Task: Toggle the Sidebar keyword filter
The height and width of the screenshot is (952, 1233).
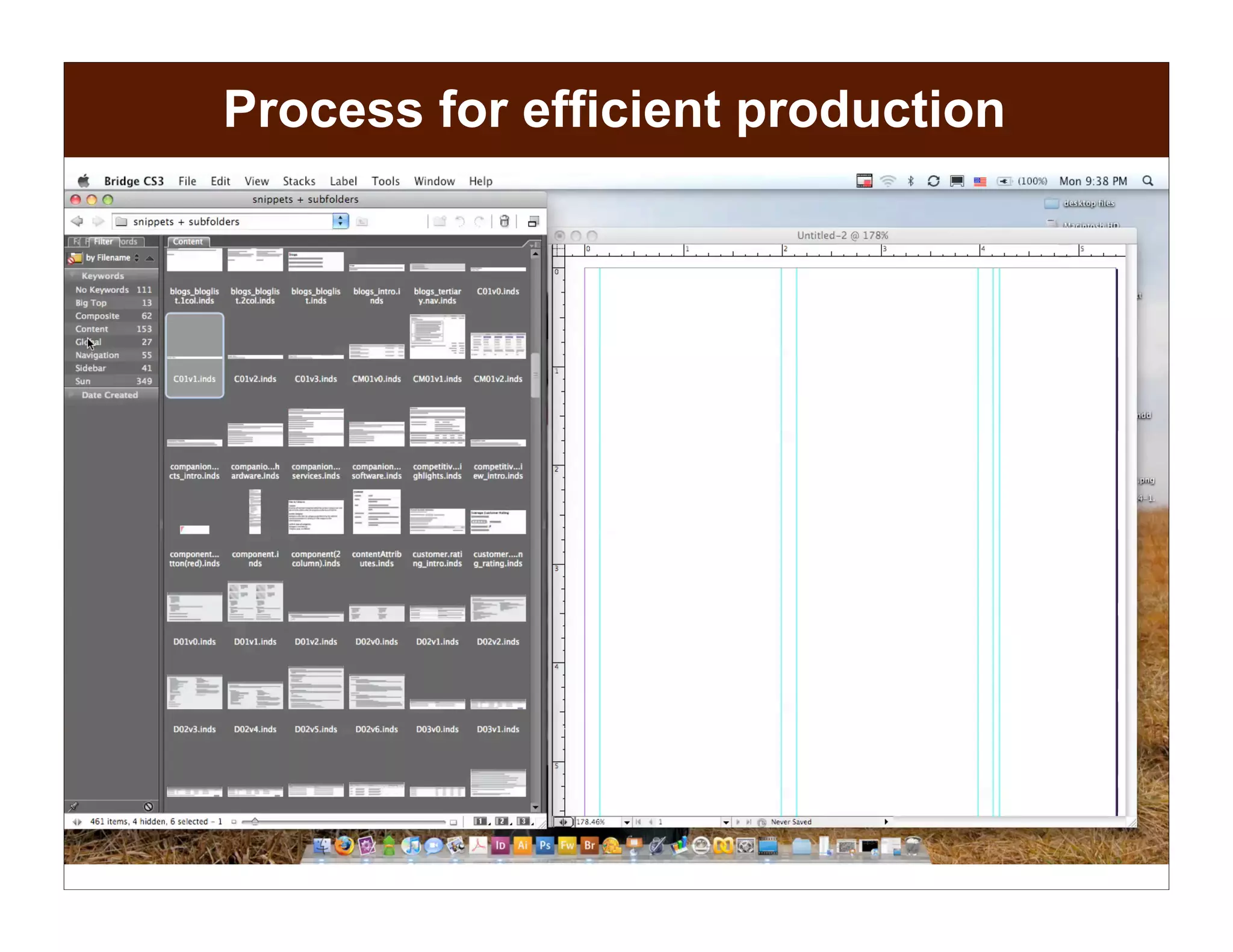Action: [91, 368]
